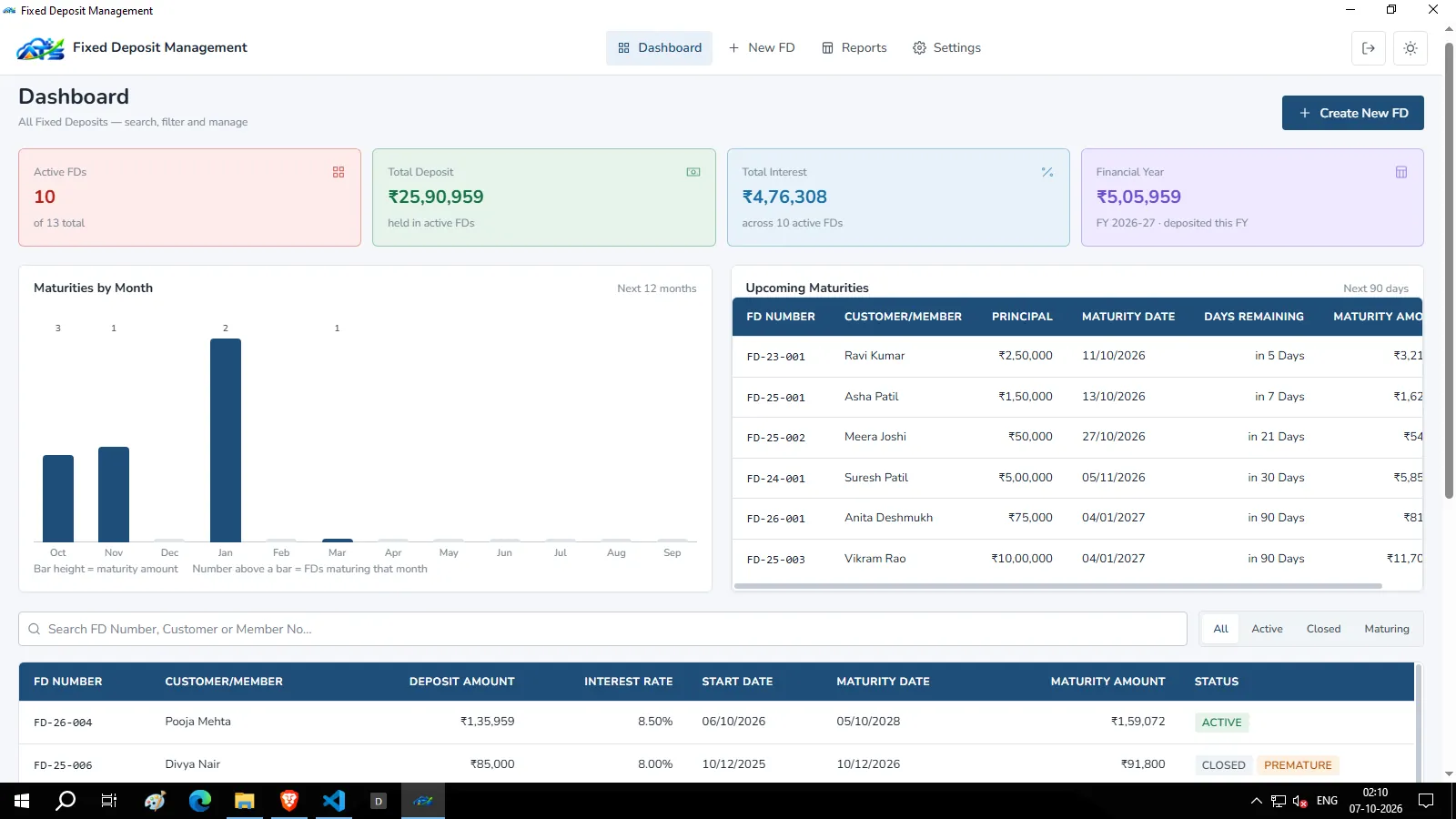Screen dimensions: 1456x819
Task: Open FD-26-004 Pooja Mehta row
Action: click(x=716, y=722)
